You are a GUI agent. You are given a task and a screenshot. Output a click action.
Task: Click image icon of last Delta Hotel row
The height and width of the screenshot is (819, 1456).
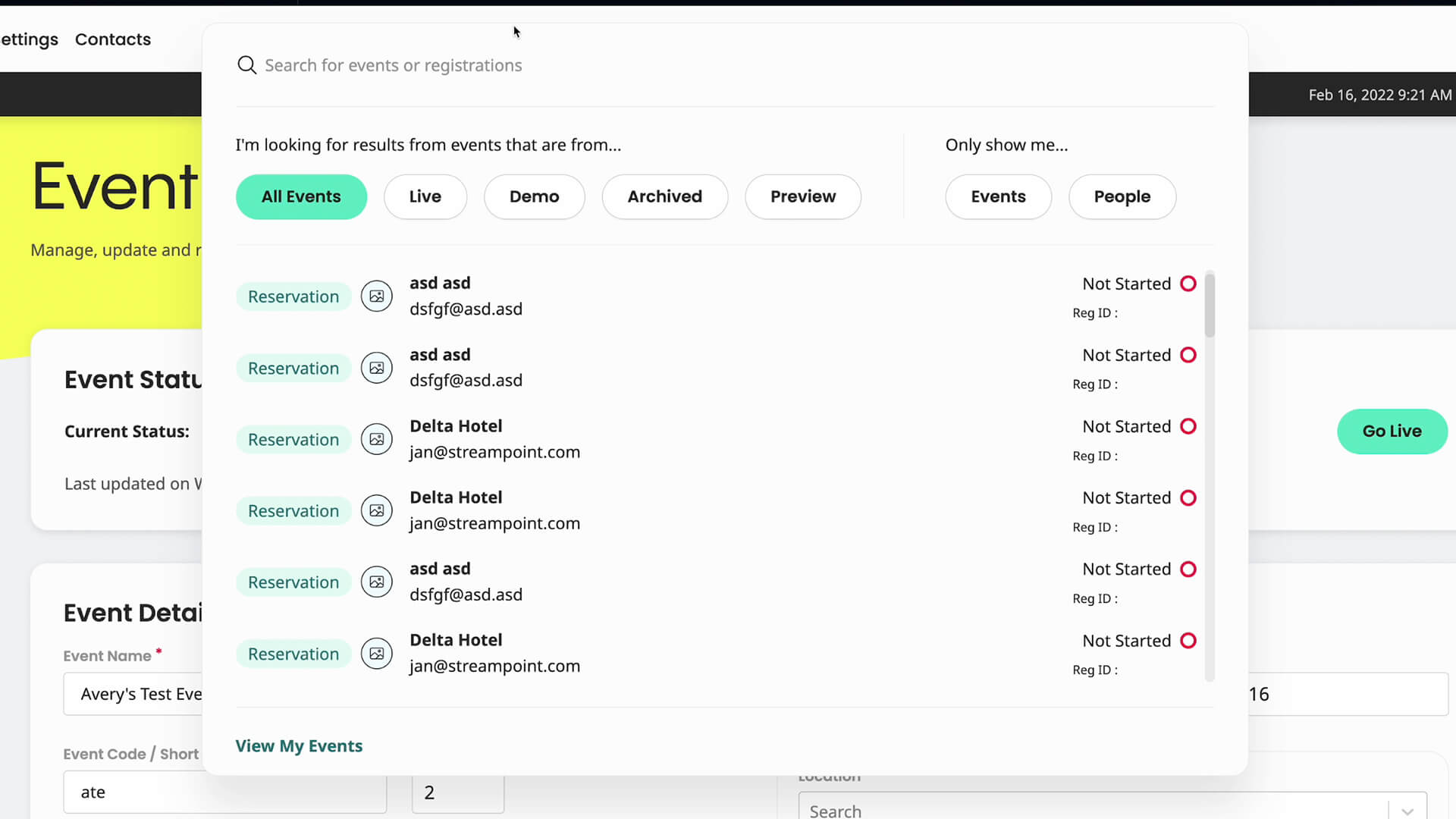pyautogui.click(x=376, y=654)
